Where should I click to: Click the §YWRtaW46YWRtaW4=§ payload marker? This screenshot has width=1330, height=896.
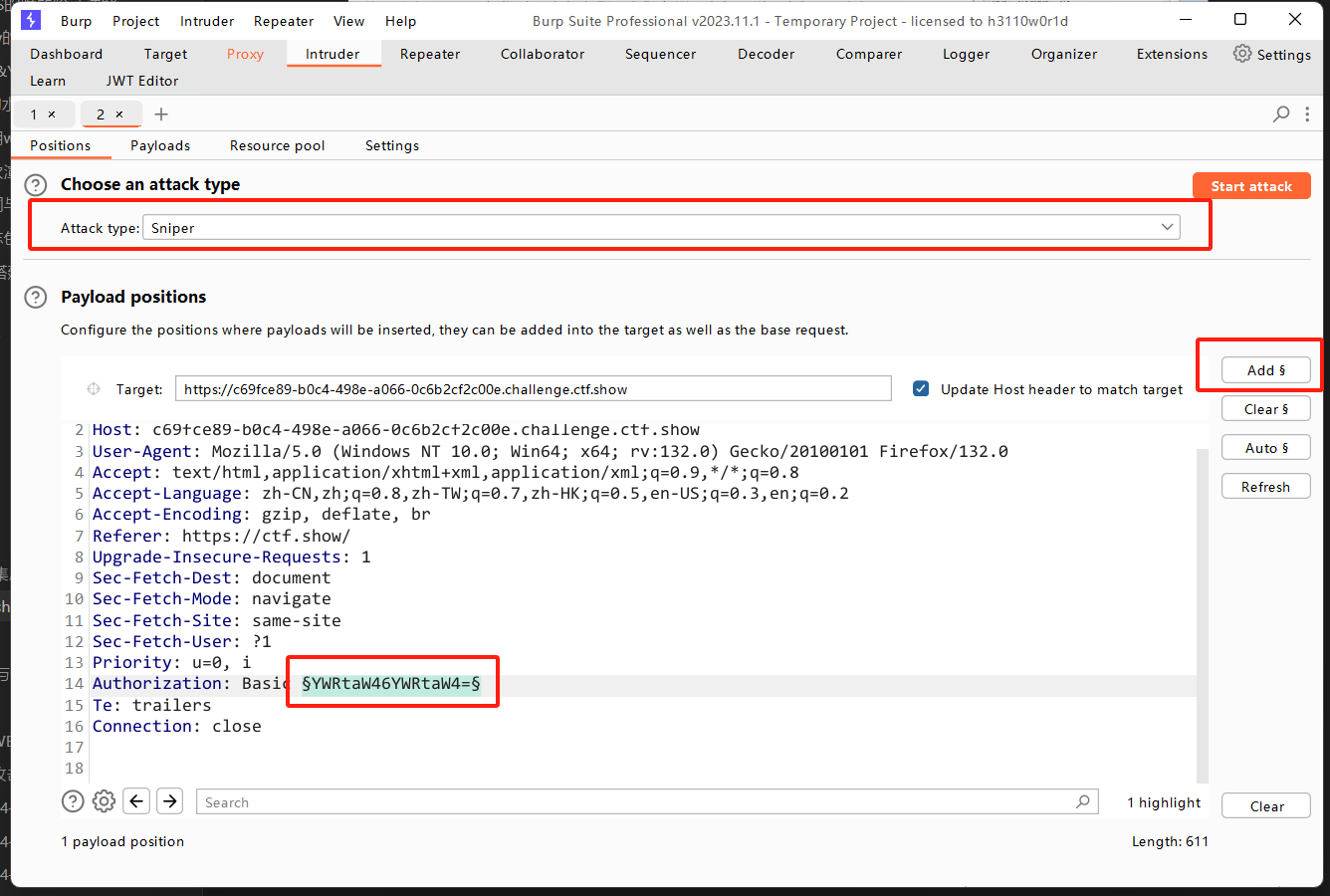point(391,684)
